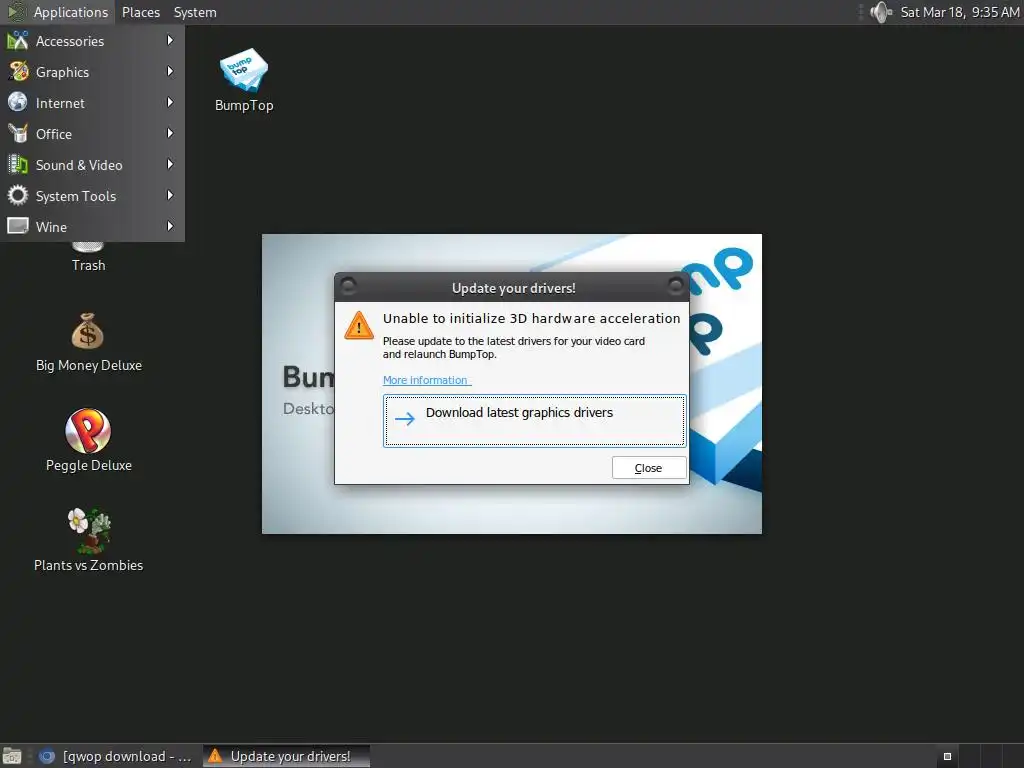The image size is (1024, 768).
Task: Expand the Internet submenu arrow
Action: coord(170,103)
